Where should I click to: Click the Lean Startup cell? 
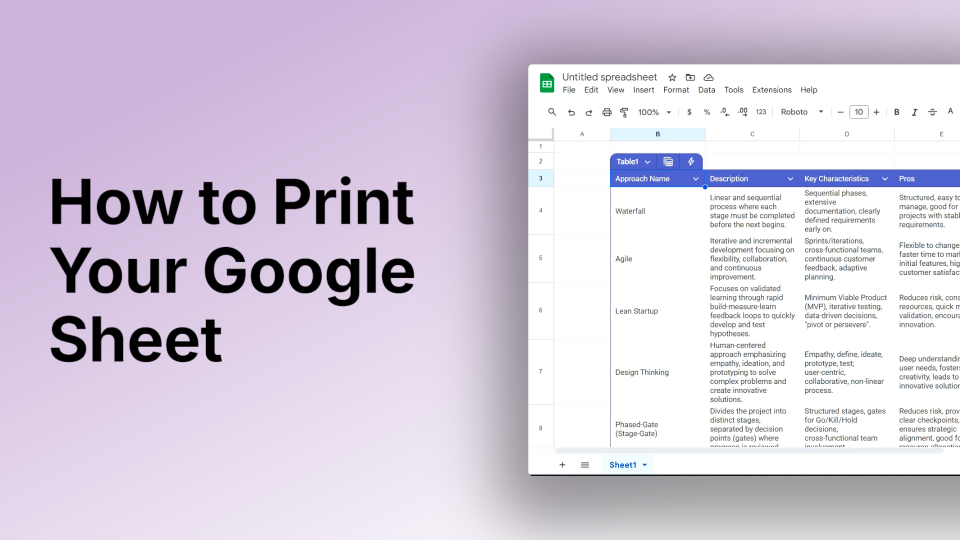[x=658, y=311]
